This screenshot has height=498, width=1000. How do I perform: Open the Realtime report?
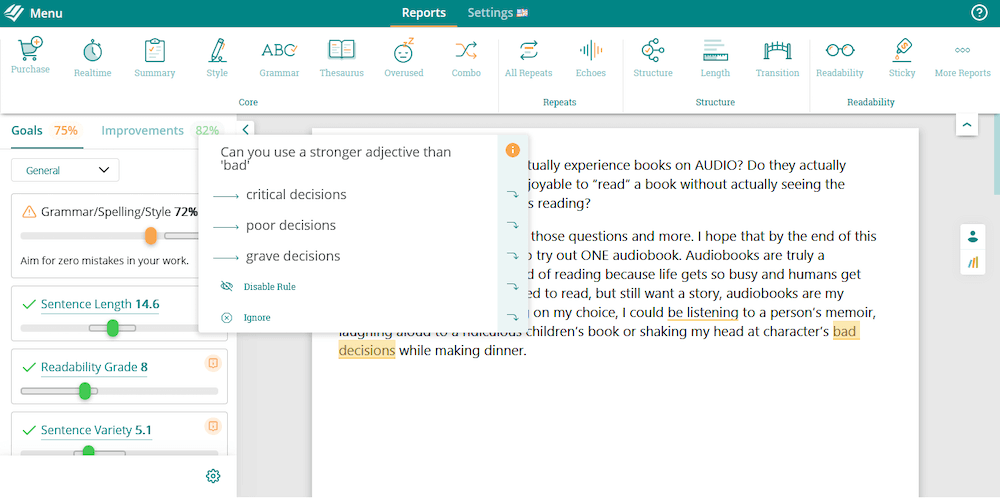tap(92, 57)
